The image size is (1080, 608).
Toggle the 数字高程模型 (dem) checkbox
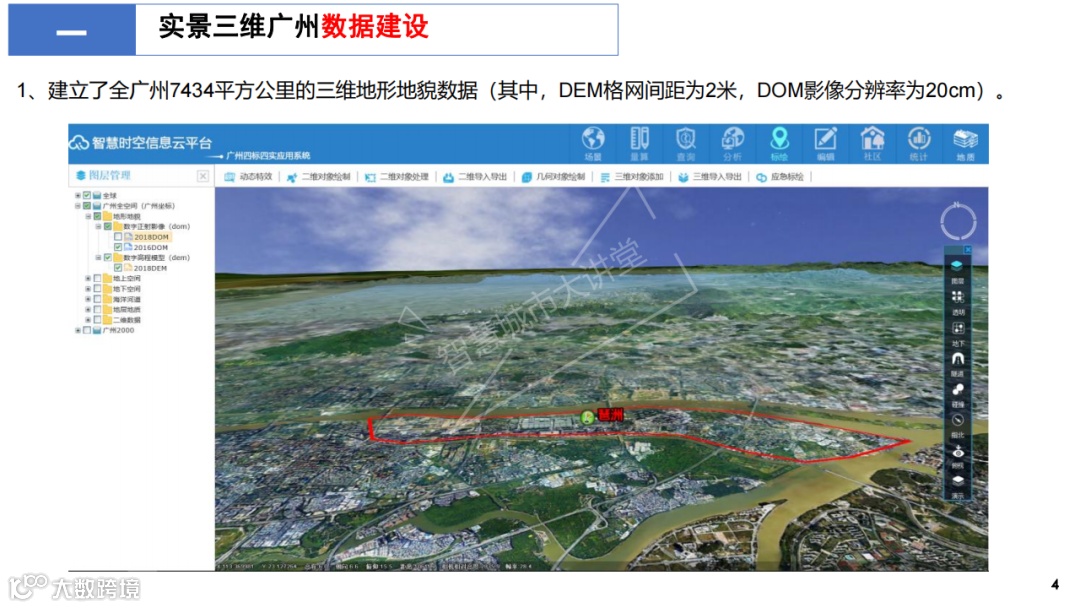107,258
